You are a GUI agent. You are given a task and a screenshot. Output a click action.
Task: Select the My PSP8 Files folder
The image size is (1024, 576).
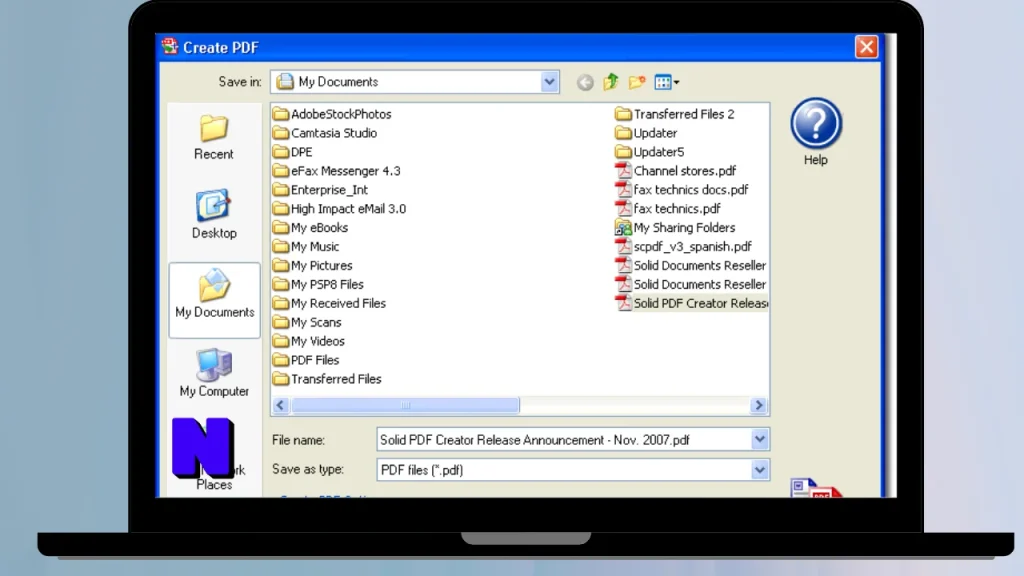click(319, 285)
